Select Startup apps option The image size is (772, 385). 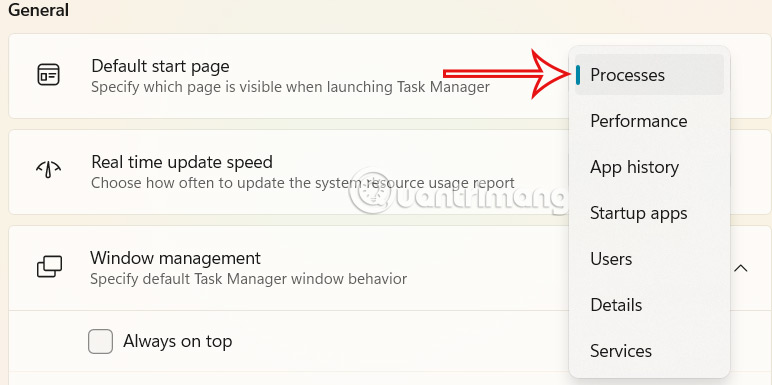pyautogui.click(x=649, y=213)
